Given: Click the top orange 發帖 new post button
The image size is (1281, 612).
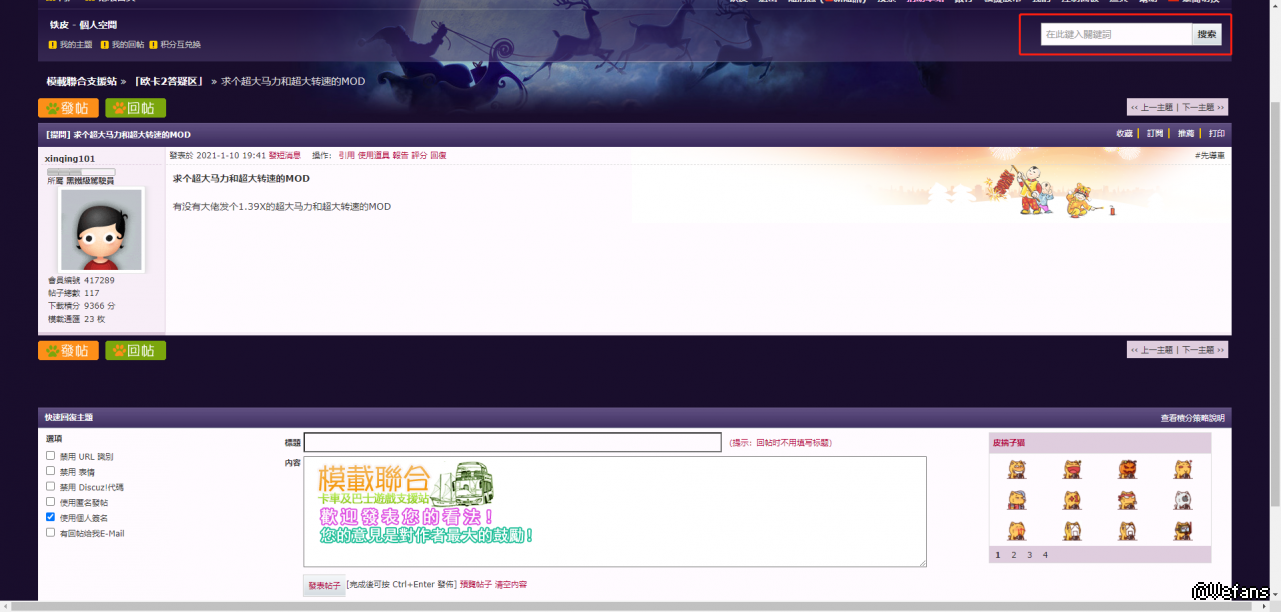Looking at the screenshot, I should point(68,108).
